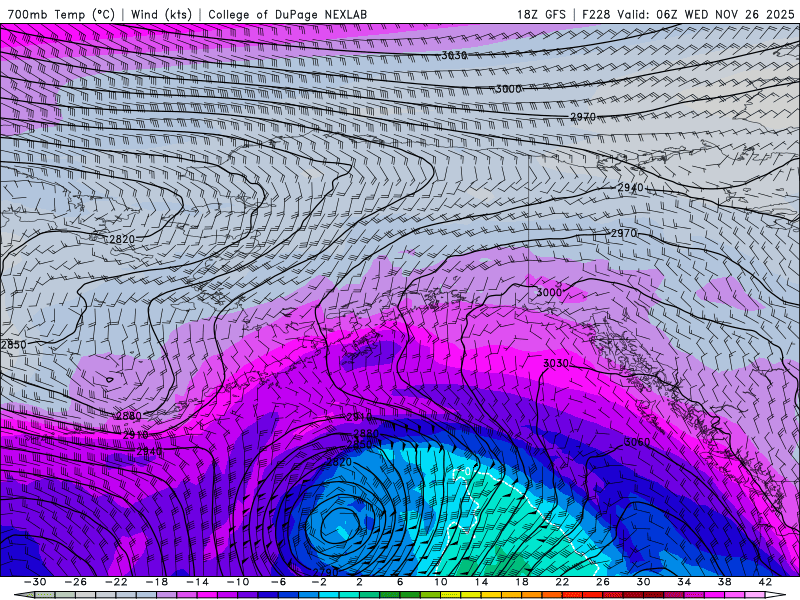Screen dimensions: 800x600
Task: Click the -18 colorbar tick label
Action: coord(157,582)
